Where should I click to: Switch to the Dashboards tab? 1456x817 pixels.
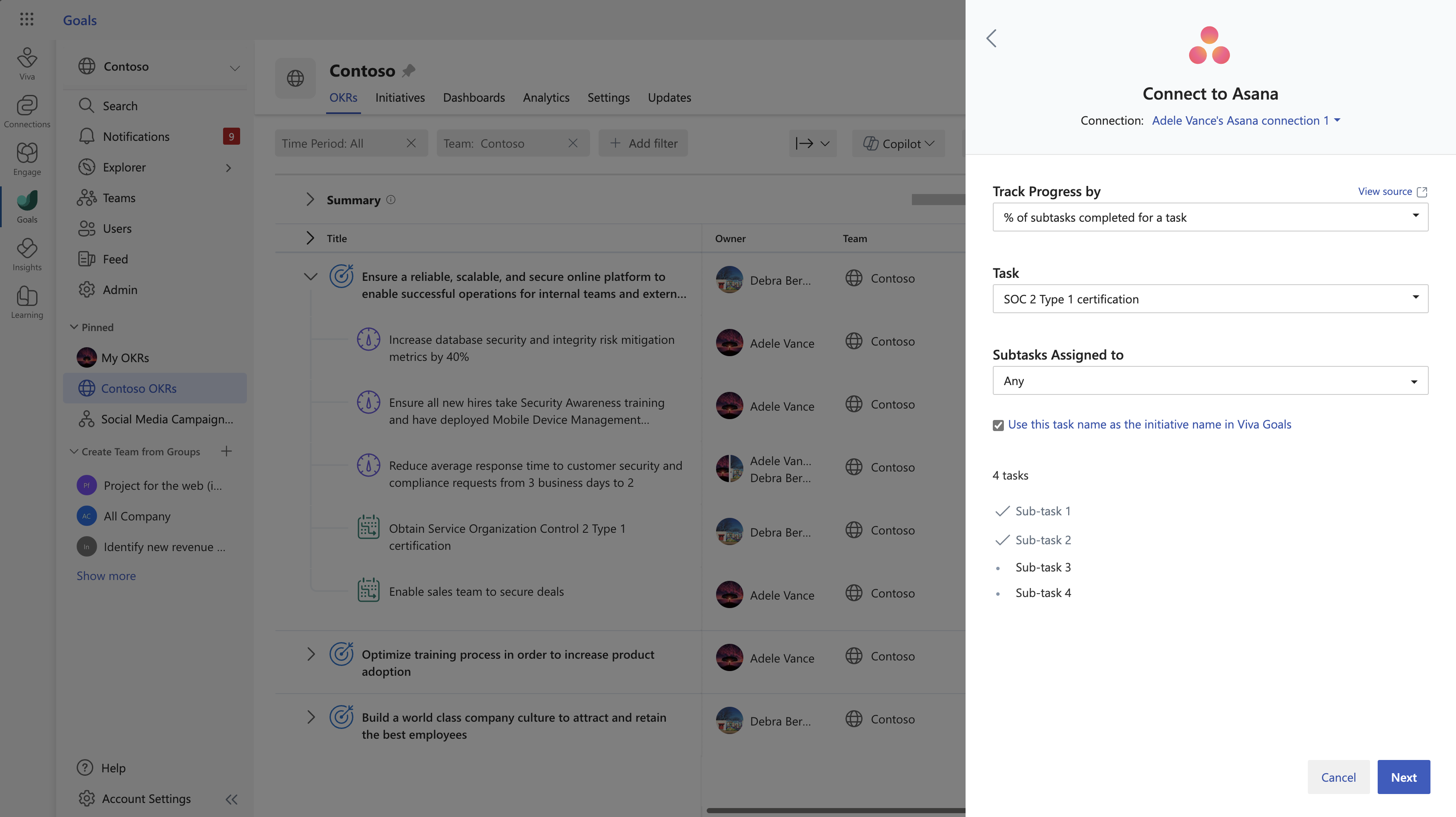click(474, 97)
